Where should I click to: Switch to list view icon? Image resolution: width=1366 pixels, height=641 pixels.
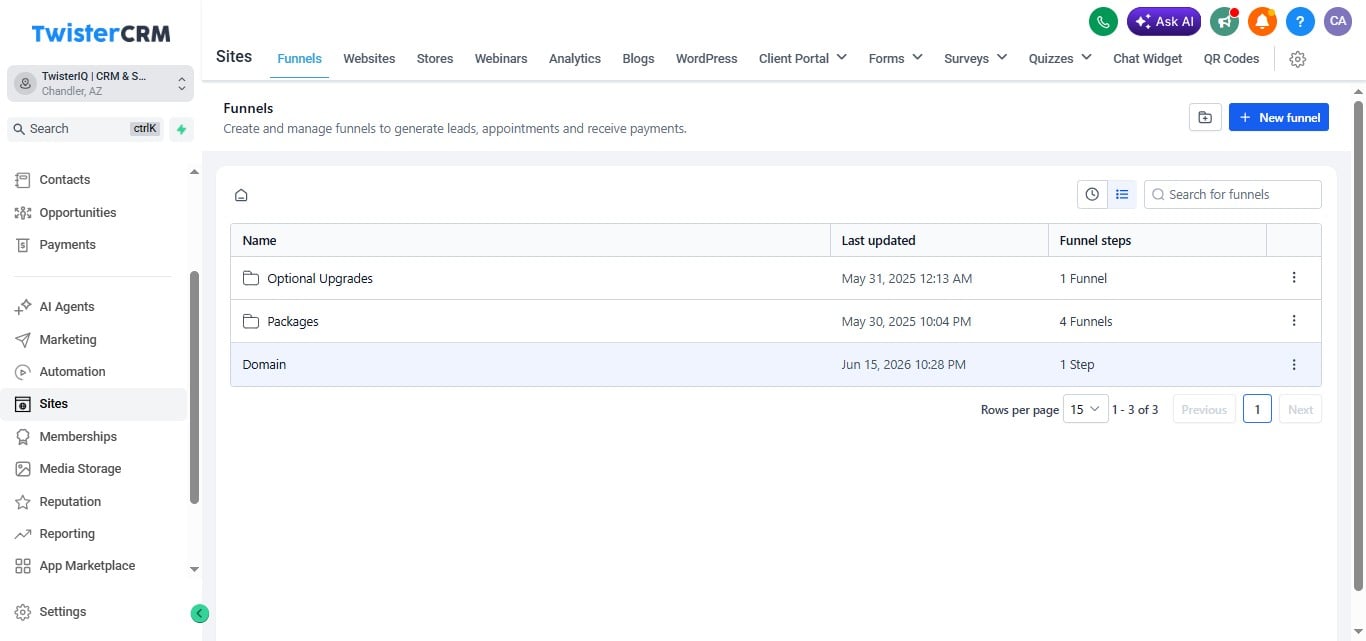(x=1122, y=194)
